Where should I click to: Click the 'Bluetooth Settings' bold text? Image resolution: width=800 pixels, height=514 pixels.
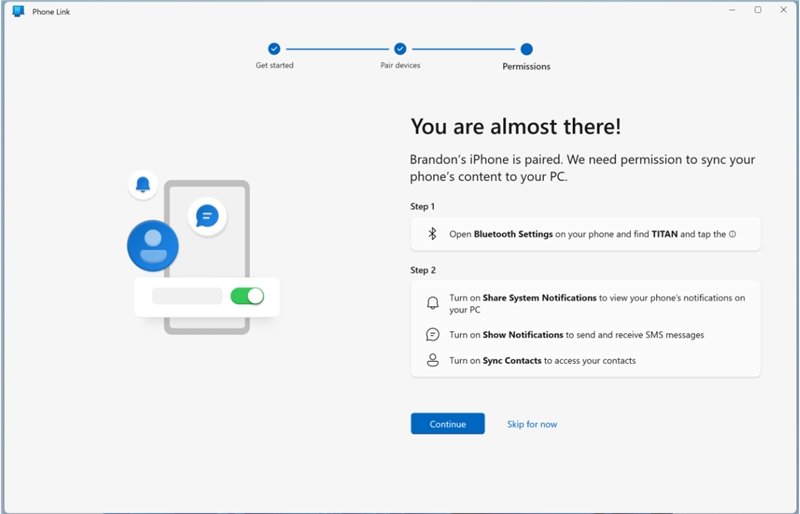(513, 234)
